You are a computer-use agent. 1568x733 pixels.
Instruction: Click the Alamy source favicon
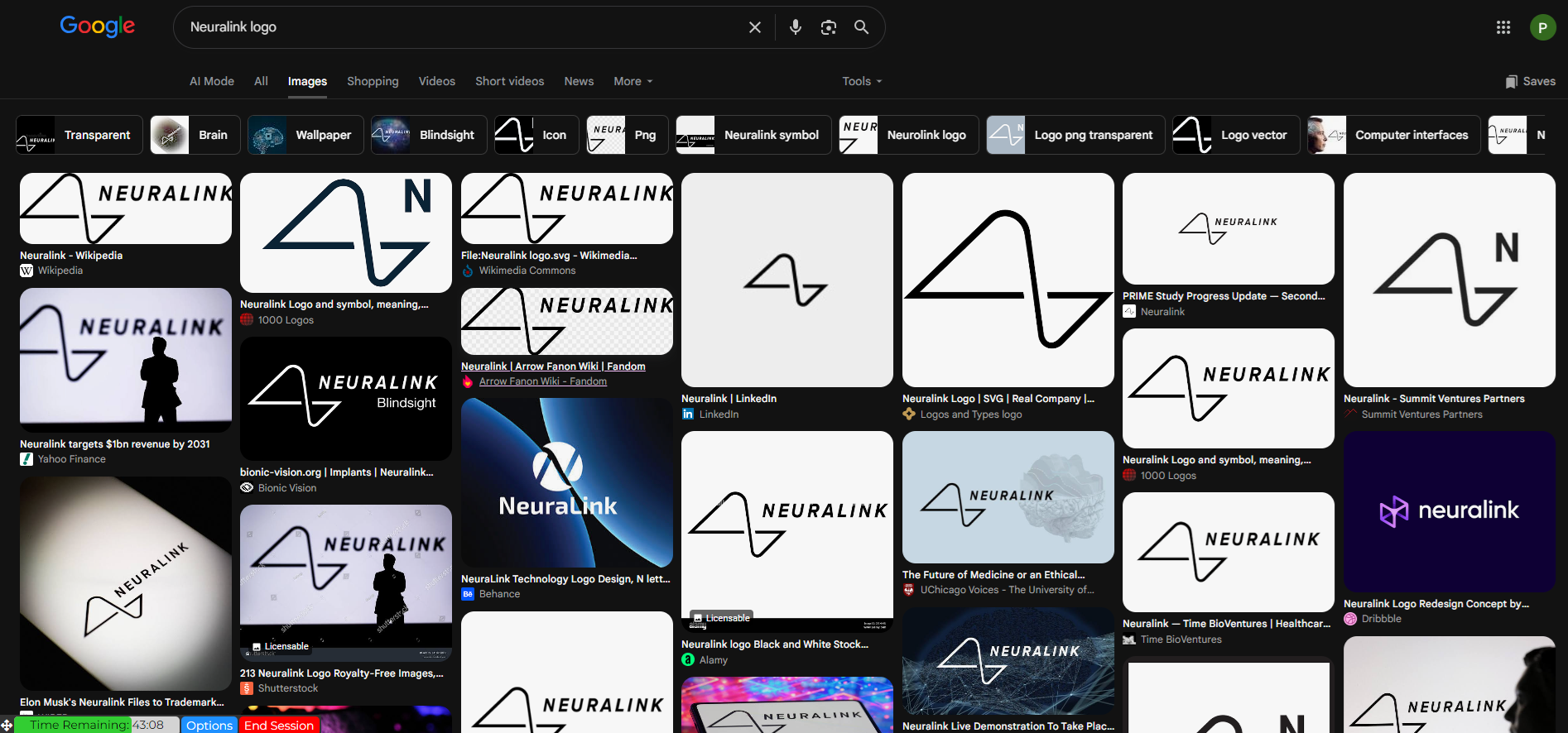pyautogui.click(x=688, y=660)
